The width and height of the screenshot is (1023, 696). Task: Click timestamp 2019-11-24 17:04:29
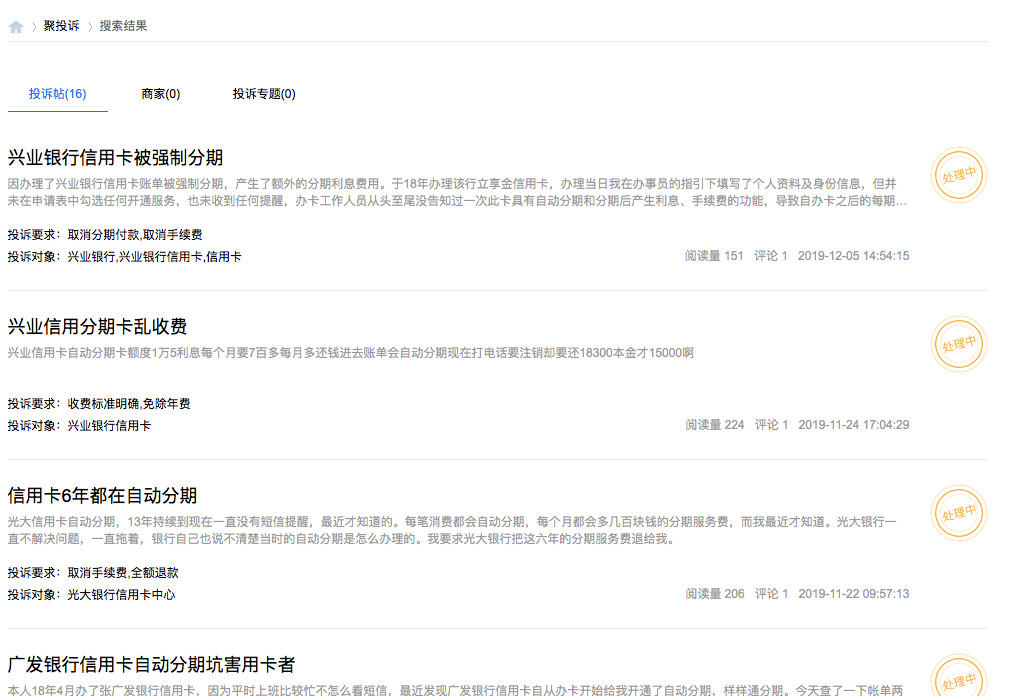coord(854,425)
